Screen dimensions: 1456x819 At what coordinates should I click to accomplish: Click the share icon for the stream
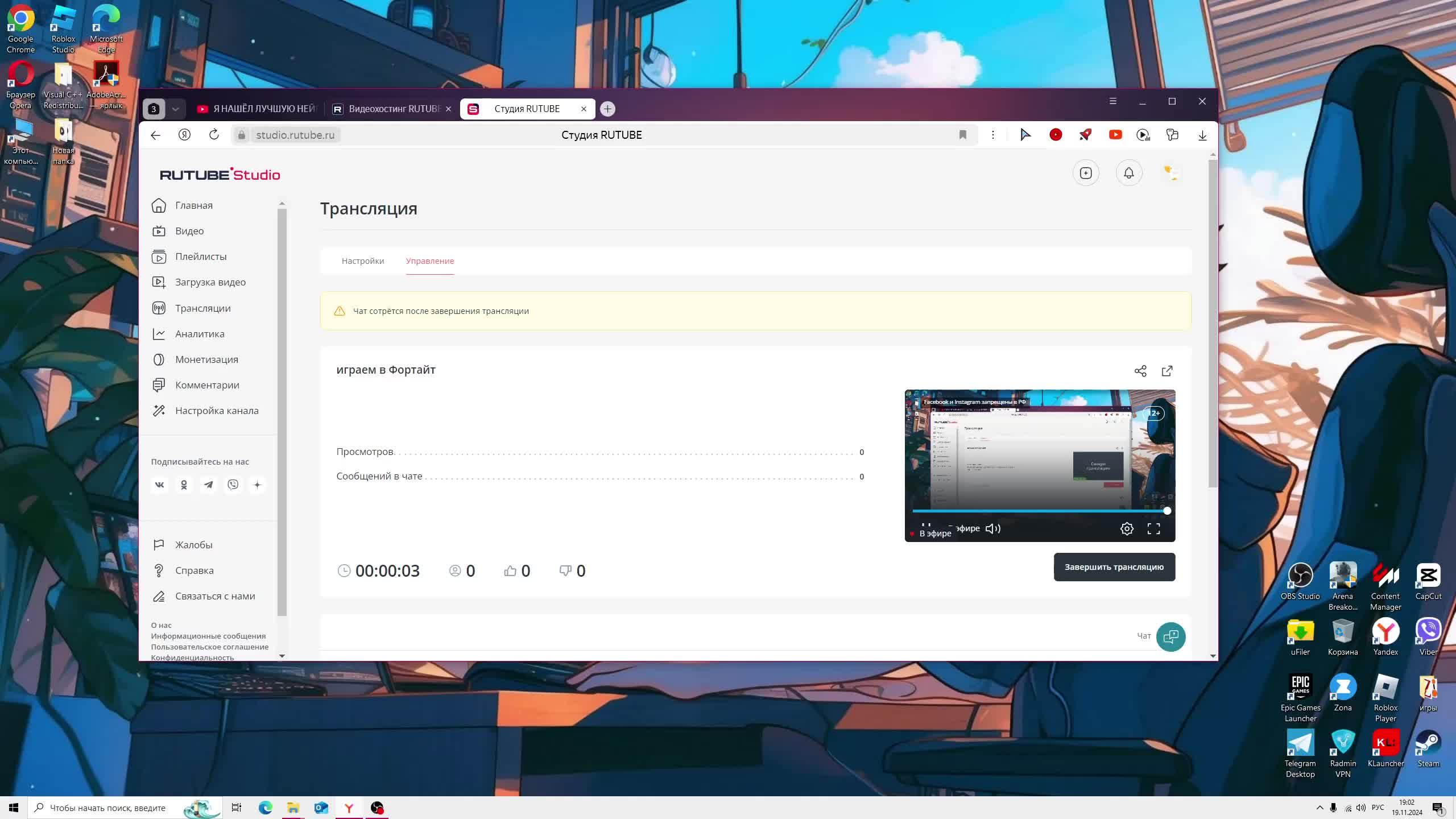(1141, 370)
